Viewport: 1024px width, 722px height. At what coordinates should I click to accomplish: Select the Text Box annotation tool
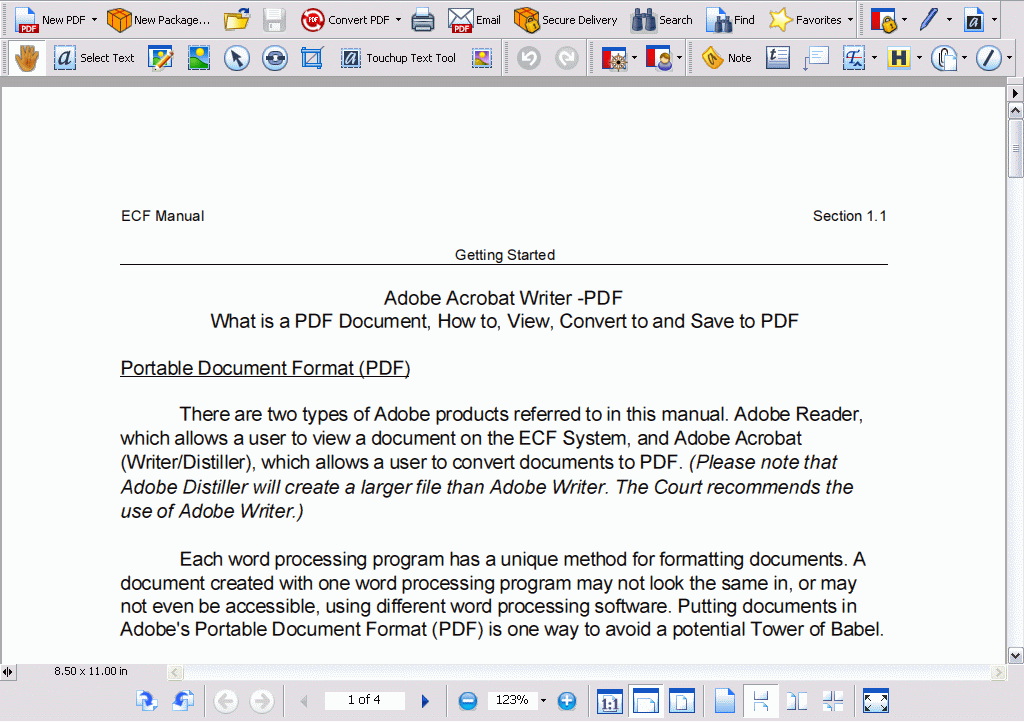[x=777, y=58]
